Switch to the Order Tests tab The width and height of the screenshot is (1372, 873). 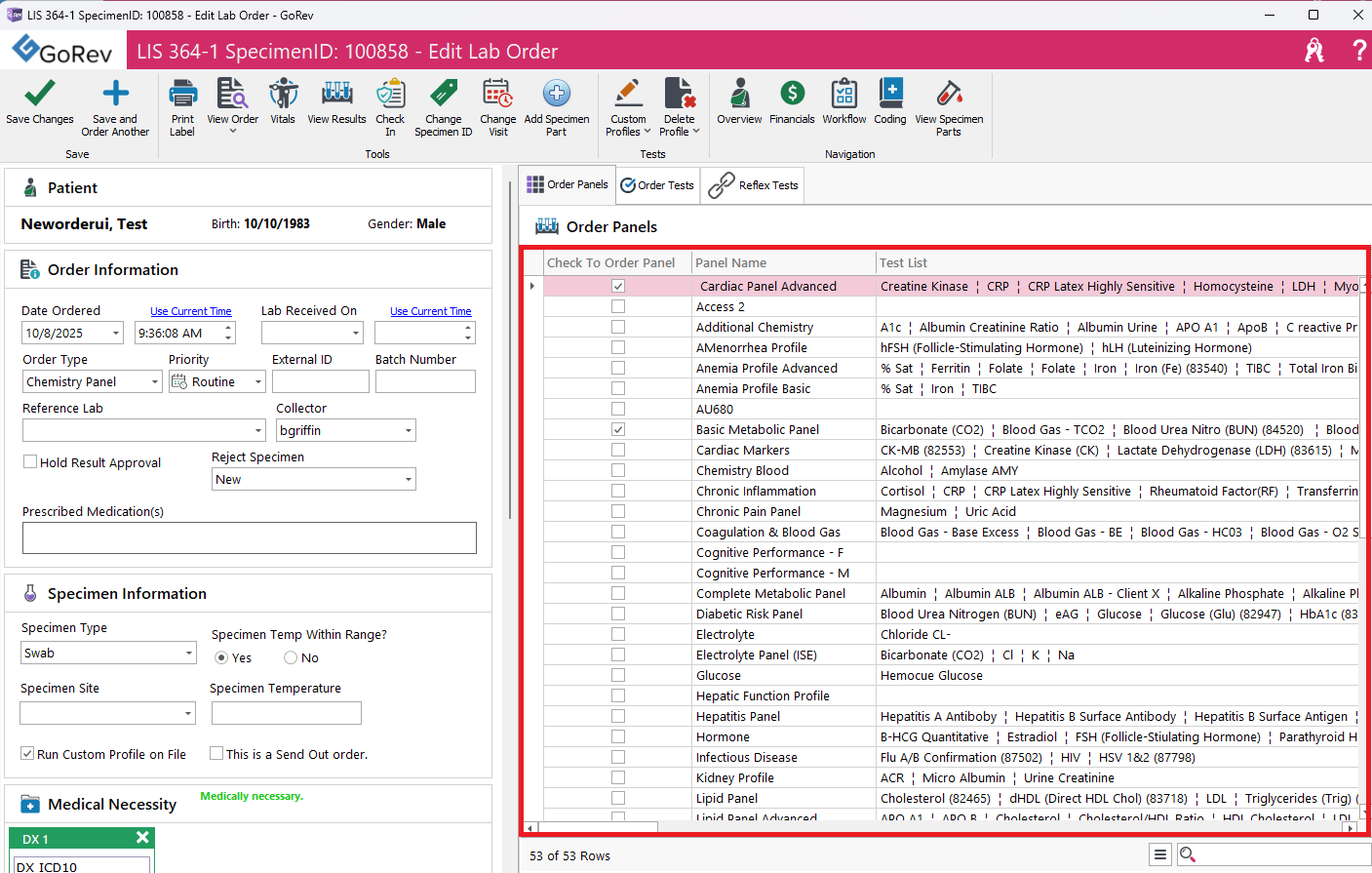[x=657, y=185]
